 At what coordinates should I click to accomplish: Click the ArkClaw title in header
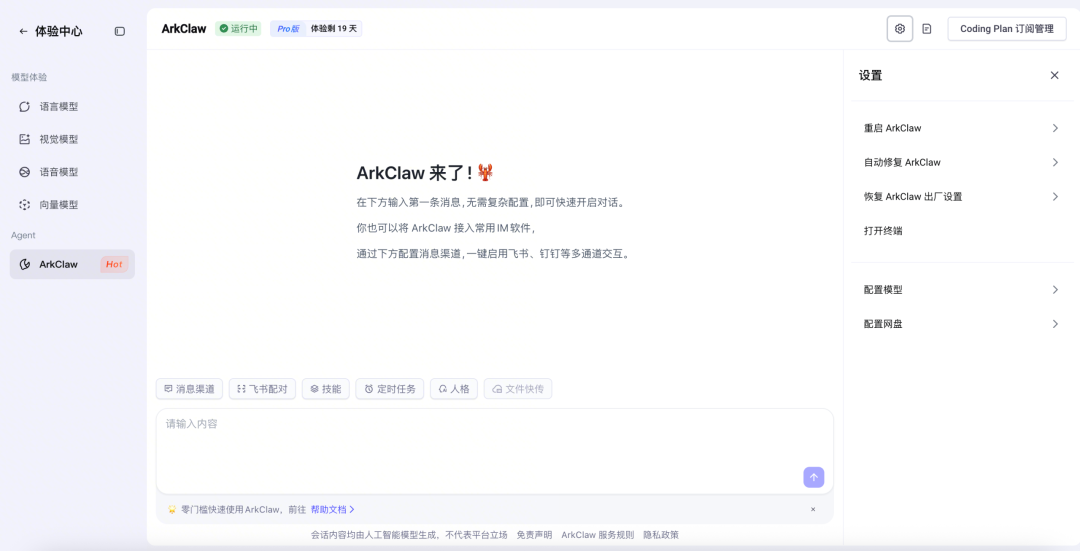[184, 28]
